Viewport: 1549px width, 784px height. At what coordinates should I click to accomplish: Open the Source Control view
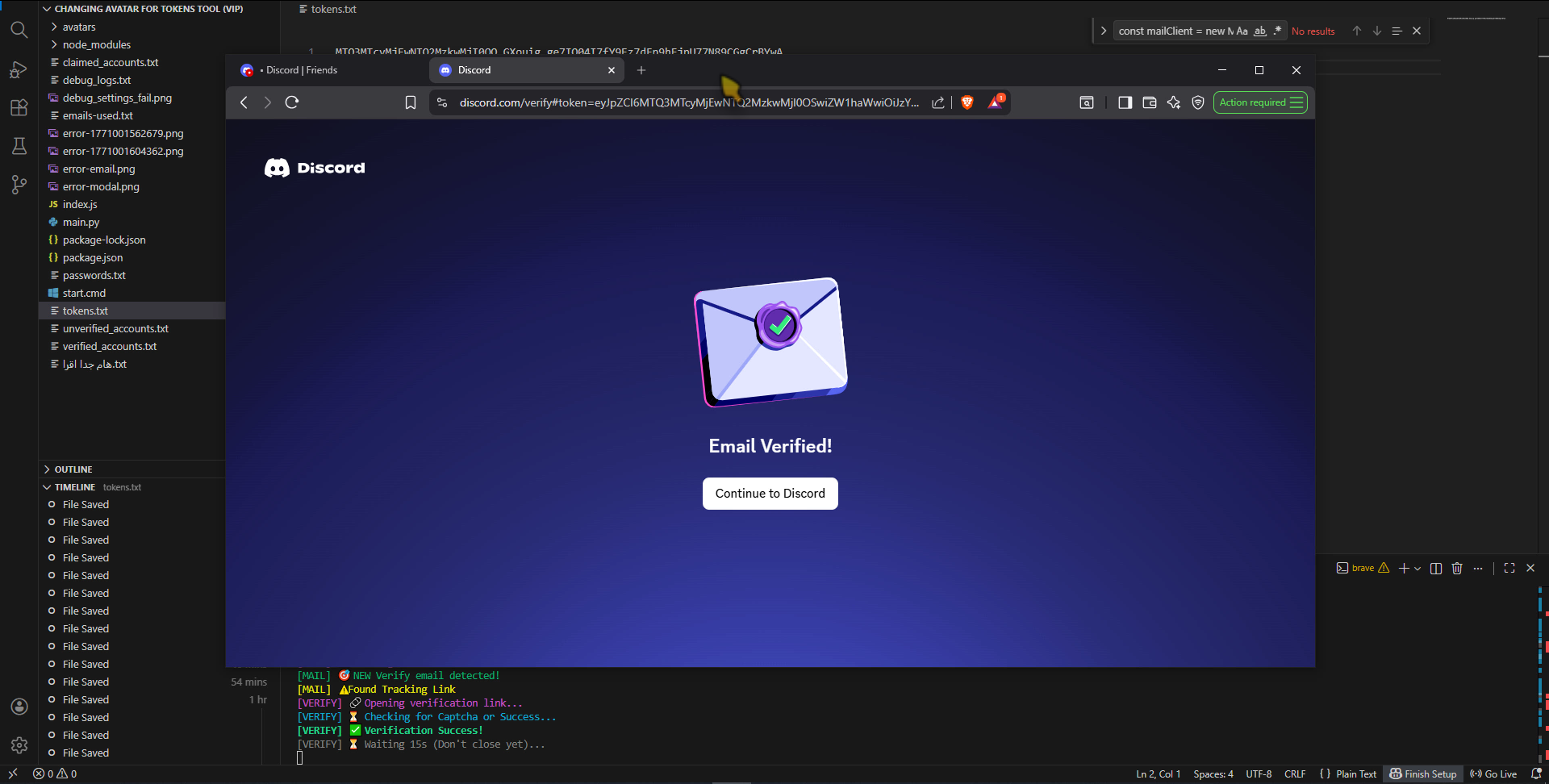point(19,185)
